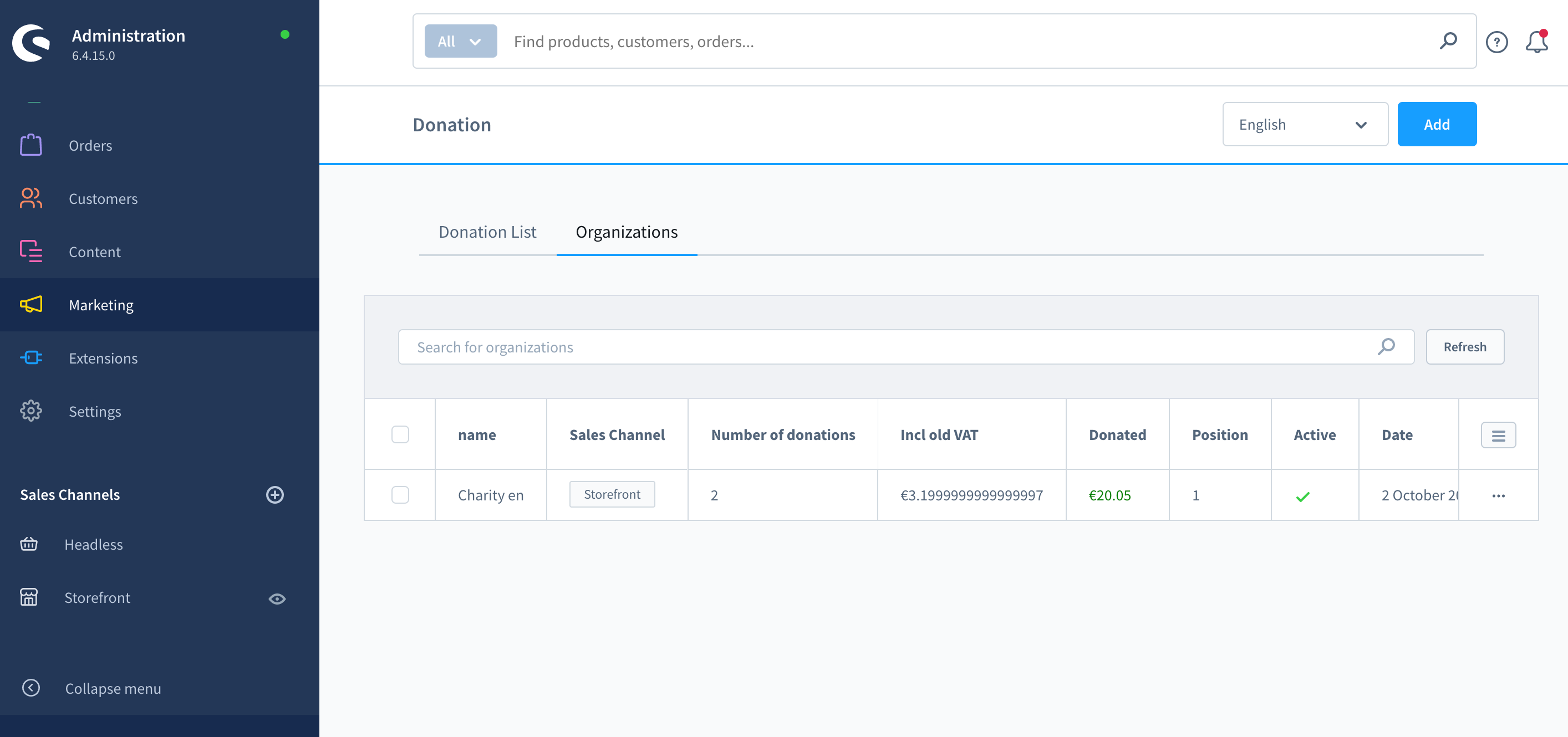Open Settings via gear icon

click(x=30, y=411)
